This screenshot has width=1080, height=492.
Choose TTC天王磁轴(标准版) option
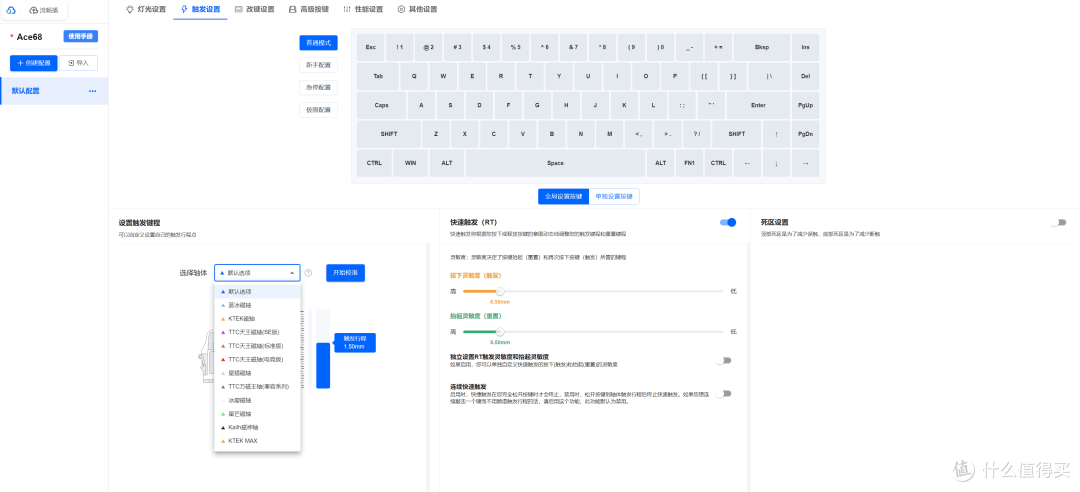click(x=257, y=346)
